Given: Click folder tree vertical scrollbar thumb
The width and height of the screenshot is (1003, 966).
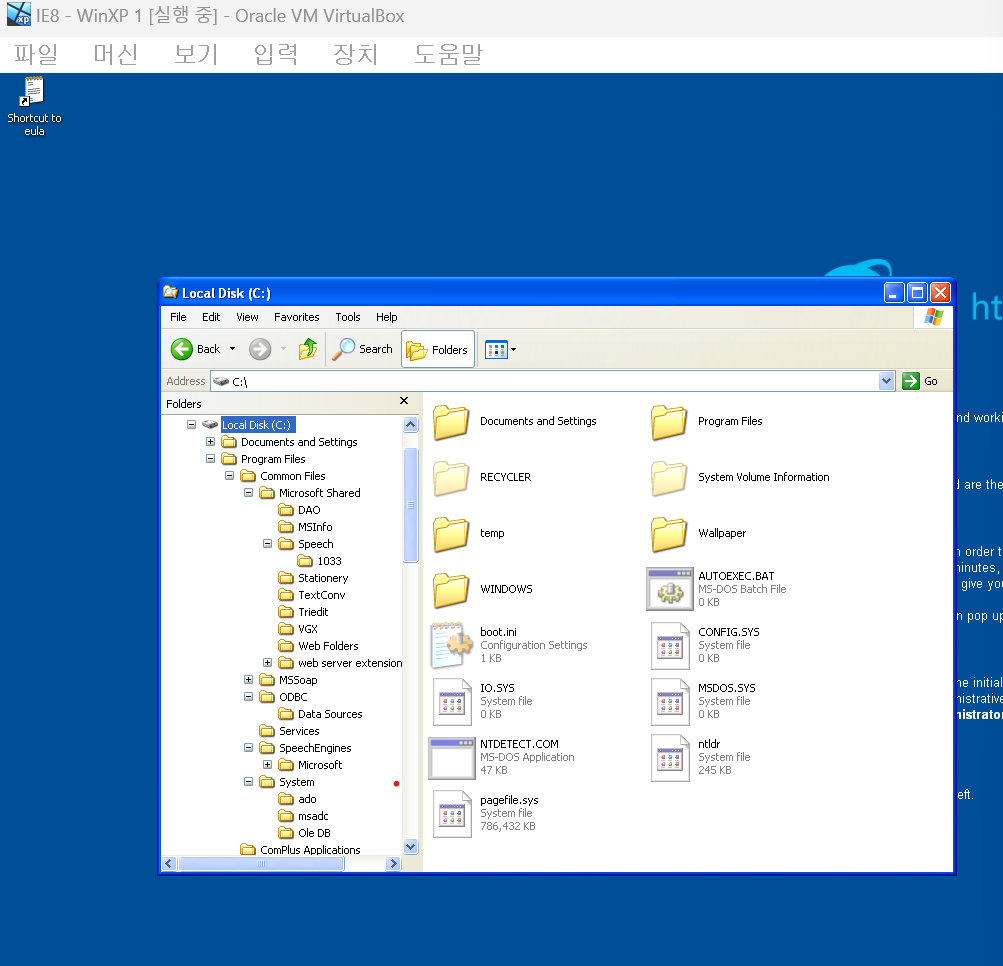Looking at the screenshot, I should coord(411,505).
